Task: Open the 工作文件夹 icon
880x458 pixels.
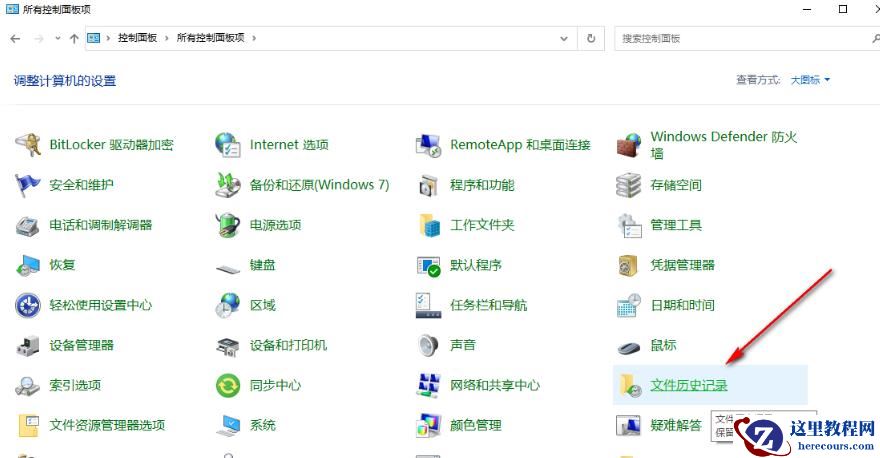Action: pos(429,225)
